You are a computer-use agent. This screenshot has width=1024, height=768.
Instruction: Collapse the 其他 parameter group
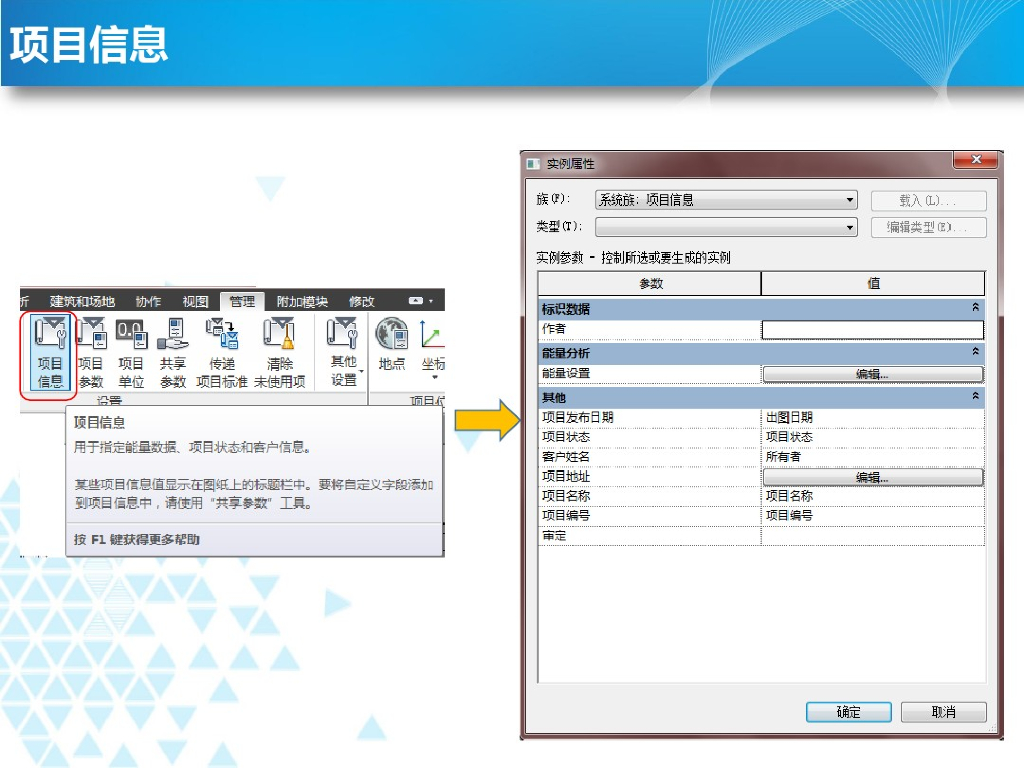975,397
